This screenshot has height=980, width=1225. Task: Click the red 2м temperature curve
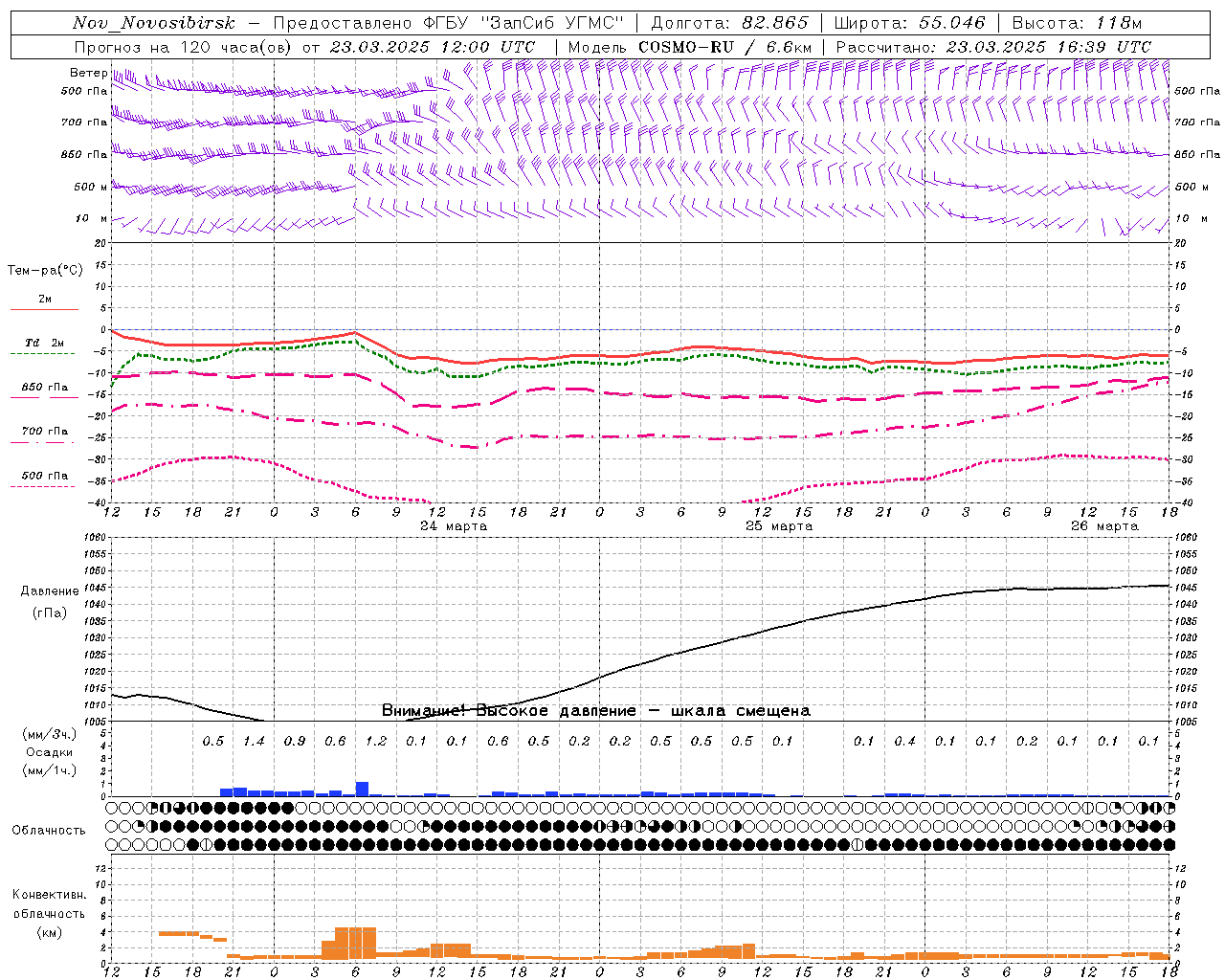click(x=641, y=354)
